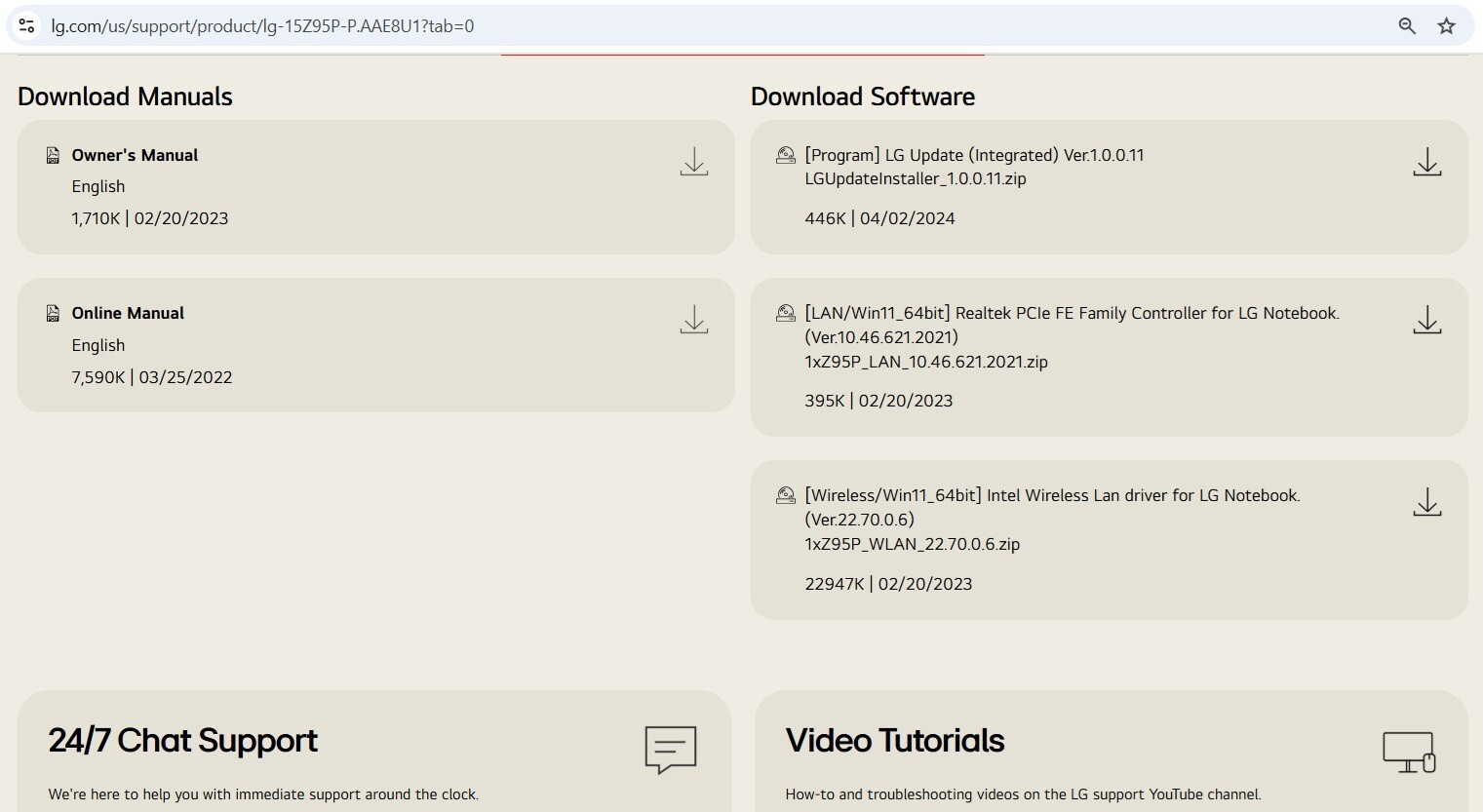
Task: Download Intel Wireless Lan driver
Action: (1426, 502)
